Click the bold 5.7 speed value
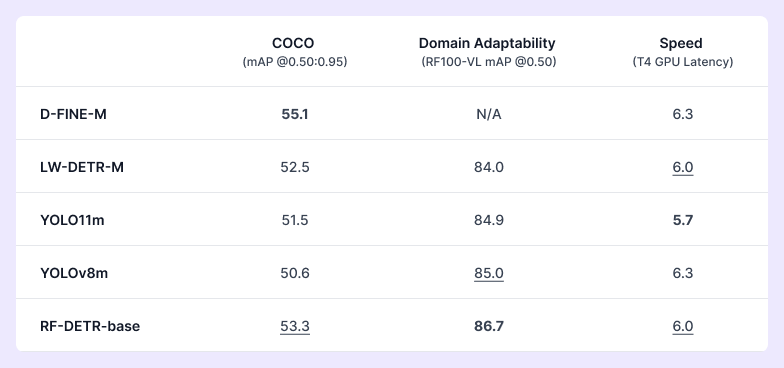Image resolution: width=784 pixels, height=368 pixels. 682,220
